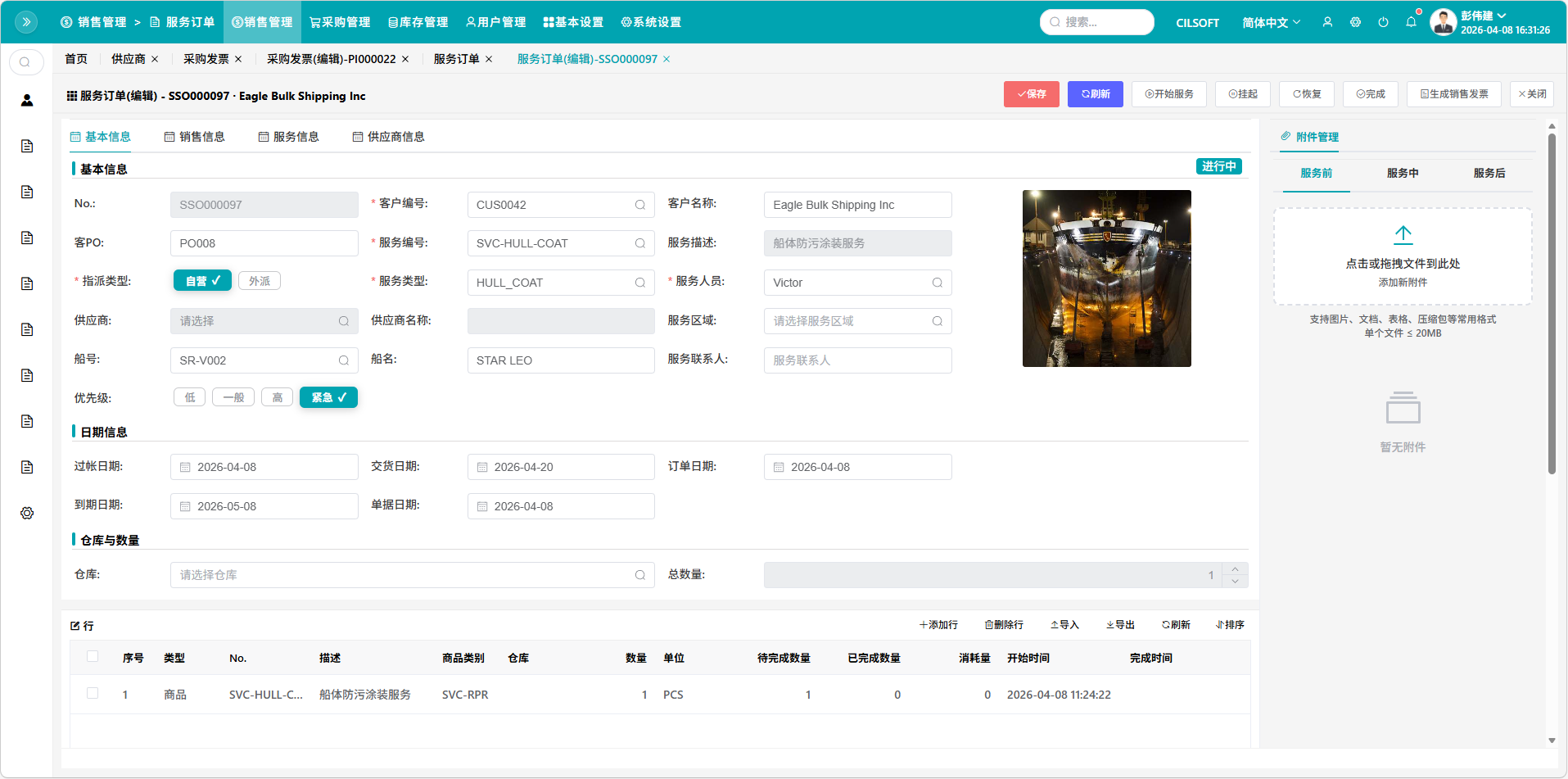The width and height of the screenshot is (1568, 779).
Task: Check the first row checkbox in table
Action: point(93,694)
